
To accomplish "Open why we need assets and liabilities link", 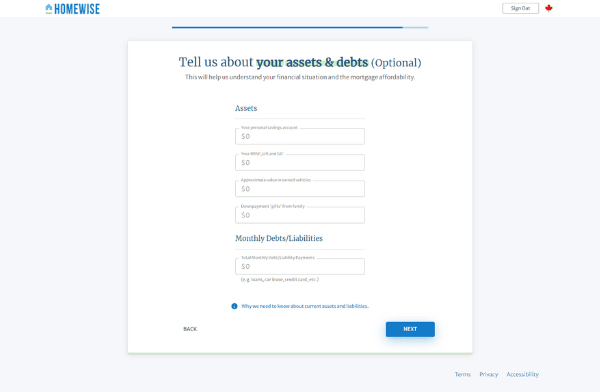I will [x=305, y=306].
